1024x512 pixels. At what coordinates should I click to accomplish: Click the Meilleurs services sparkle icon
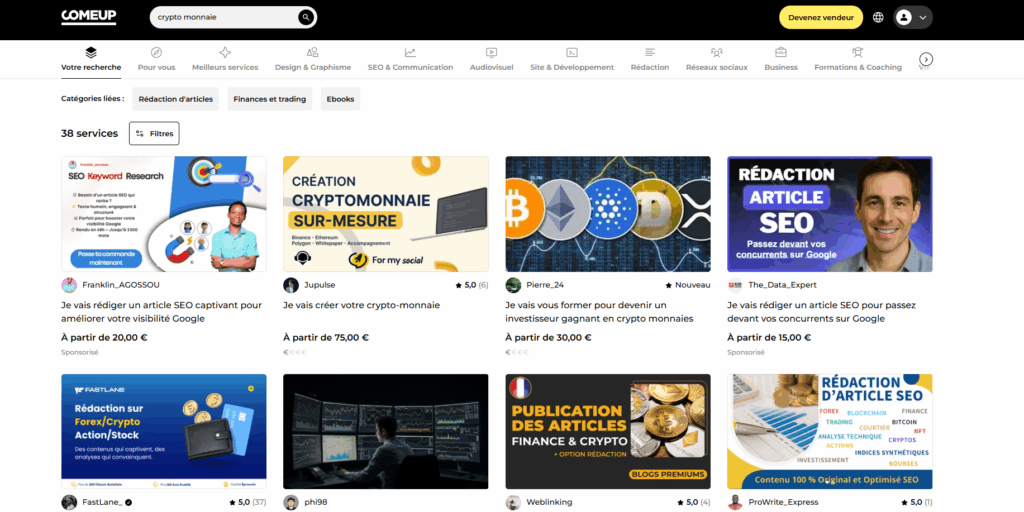tap(225, 52)
